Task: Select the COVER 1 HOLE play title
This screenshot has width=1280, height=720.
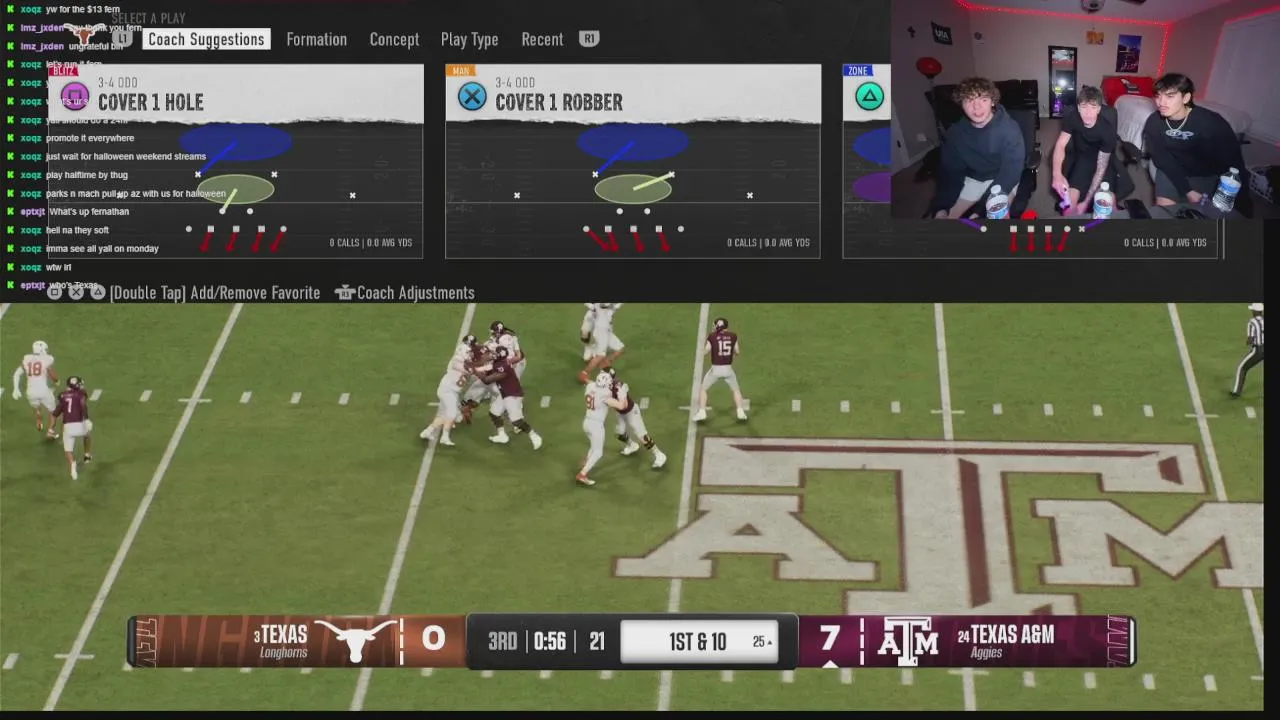Action: tap(150, 102)
